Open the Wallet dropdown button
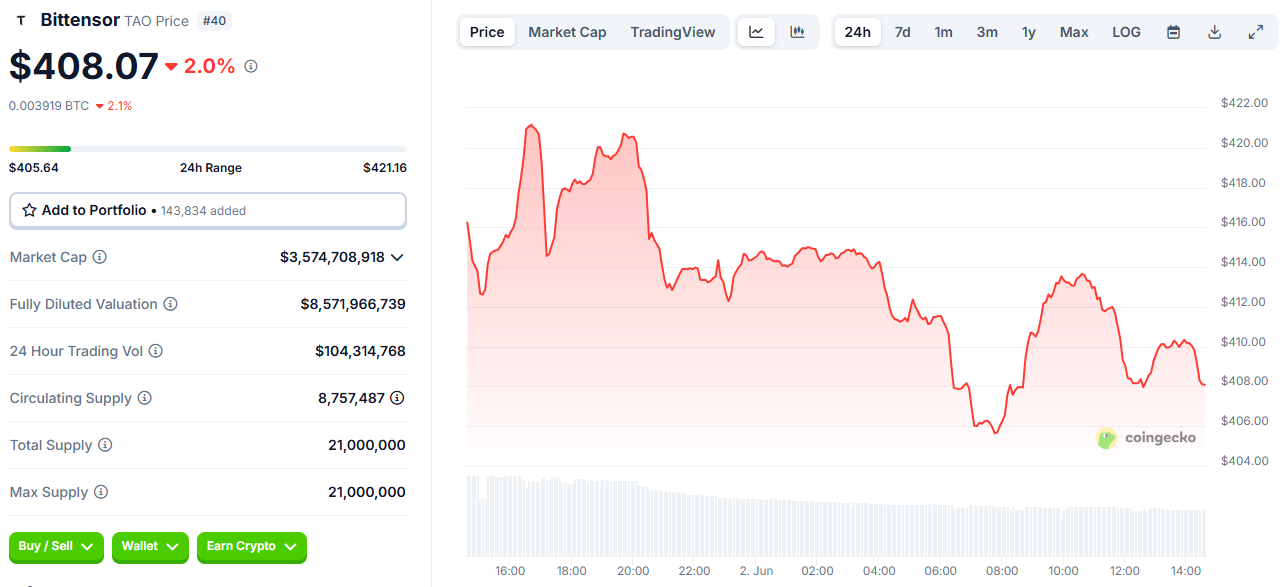The width and height of the screenshot is (1285, 587). coord(150,547)
